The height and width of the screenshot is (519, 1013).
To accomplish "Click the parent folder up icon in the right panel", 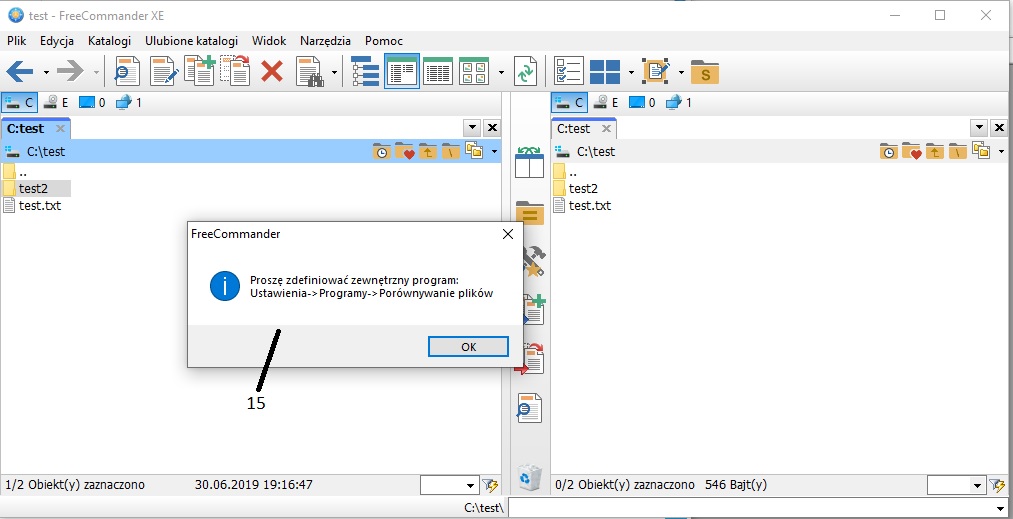I will click(935, 152).
